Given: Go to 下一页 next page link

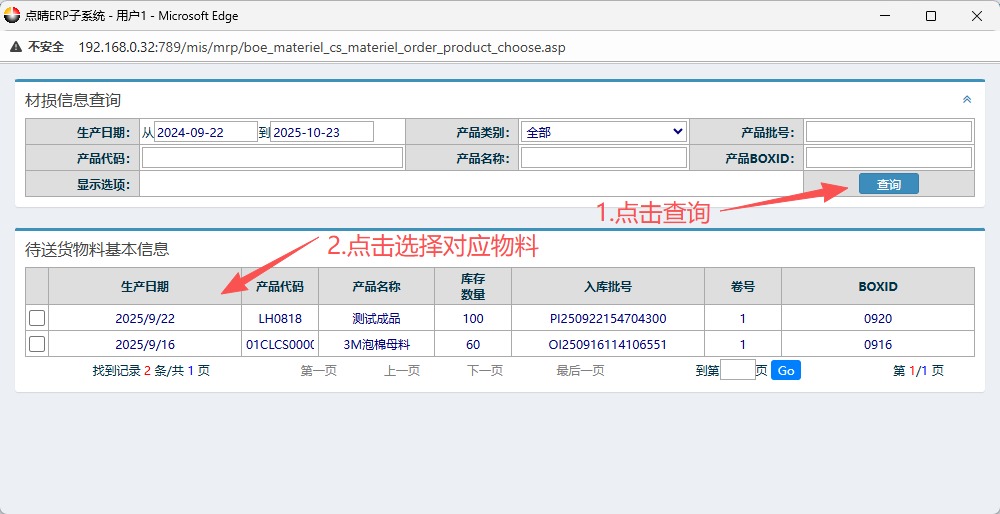Looking at the screenshot, I should click(x=485, y=370).
